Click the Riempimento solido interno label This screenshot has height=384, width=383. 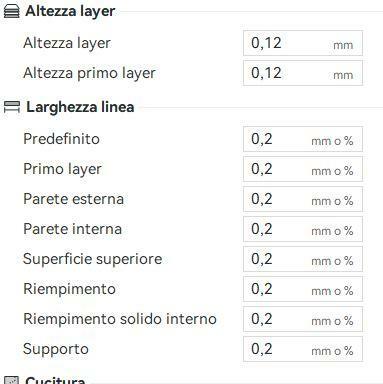click(x=120, y=319)
